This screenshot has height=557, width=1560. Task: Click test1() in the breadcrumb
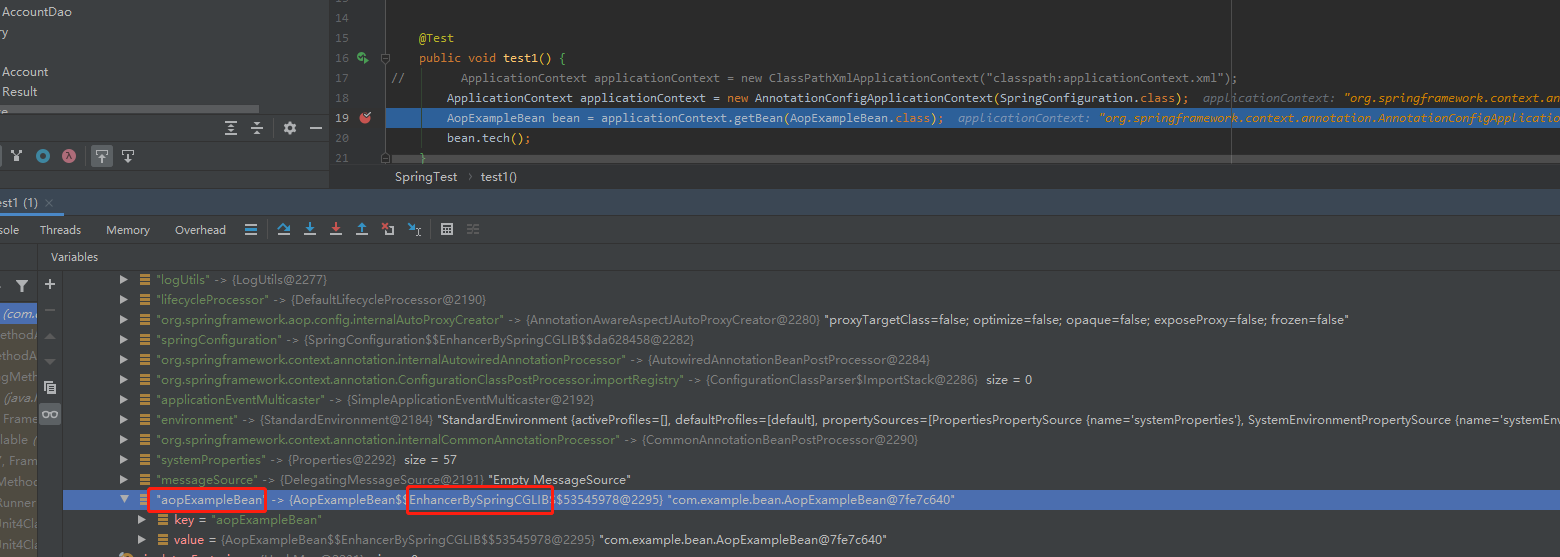pyautogui.click(x=499, y=177)
